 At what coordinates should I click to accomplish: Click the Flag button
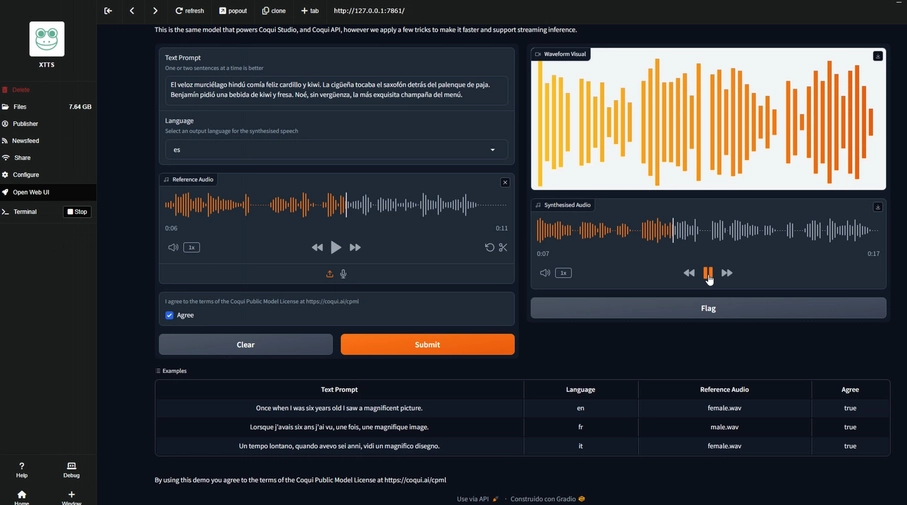pyautogui.click(x=708, y=308)
